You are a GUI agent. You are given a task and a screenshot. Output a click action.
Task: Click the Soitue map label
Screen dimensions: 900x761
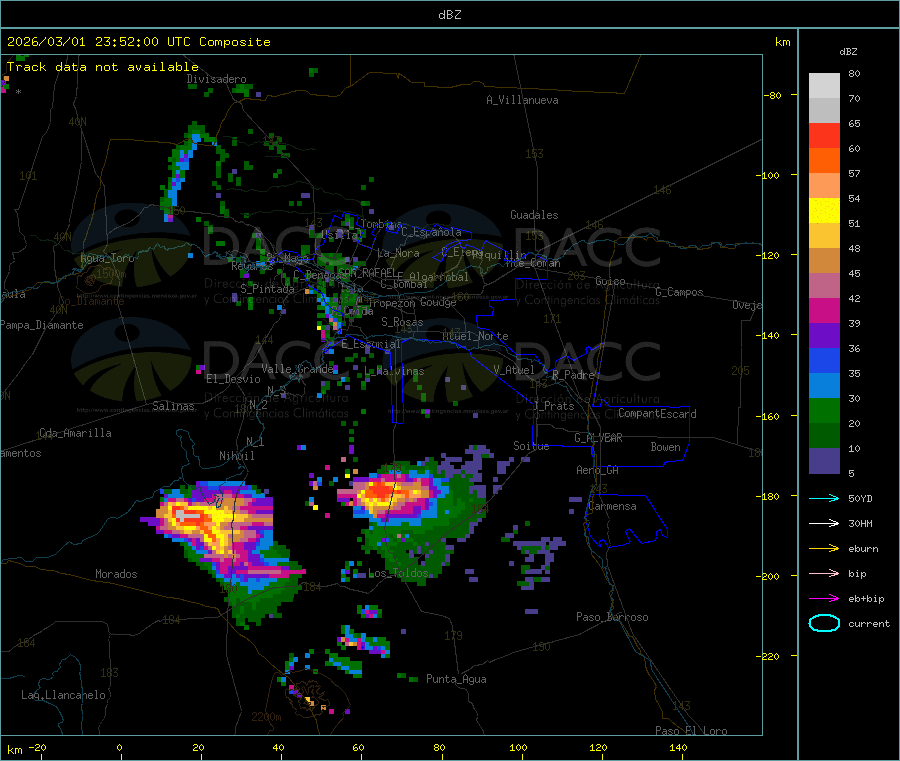coord(531,446)
